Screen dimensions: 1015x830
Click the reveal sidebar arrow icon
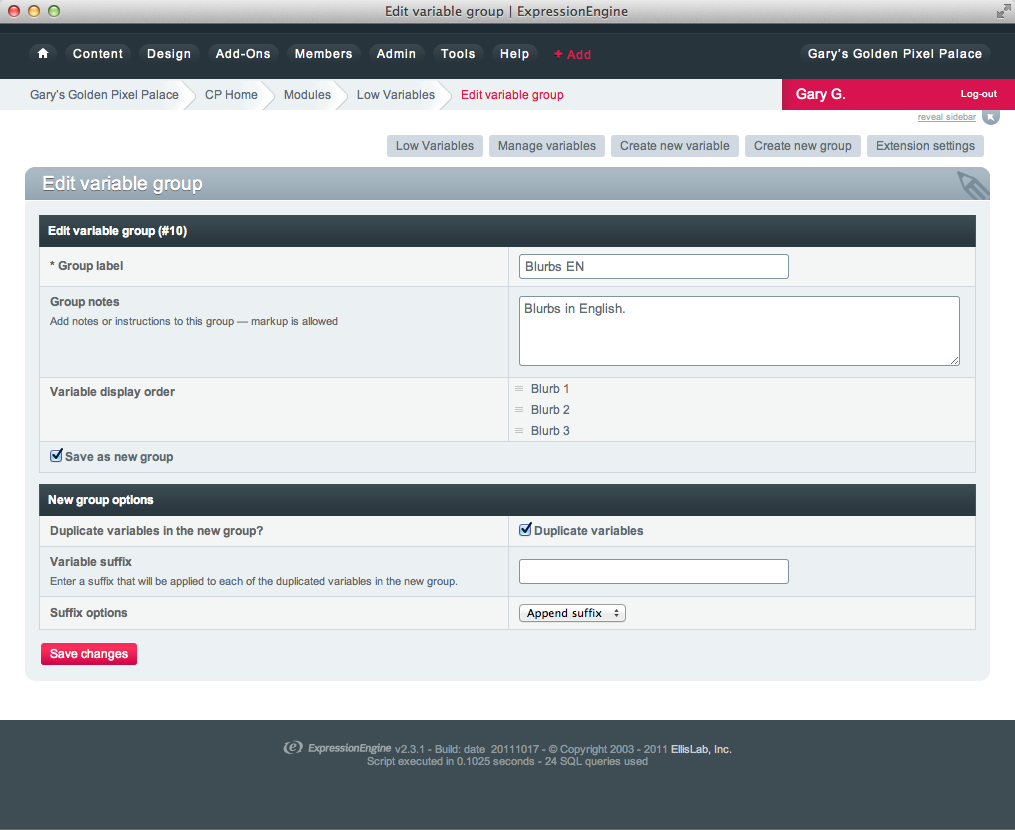(990, 117)
